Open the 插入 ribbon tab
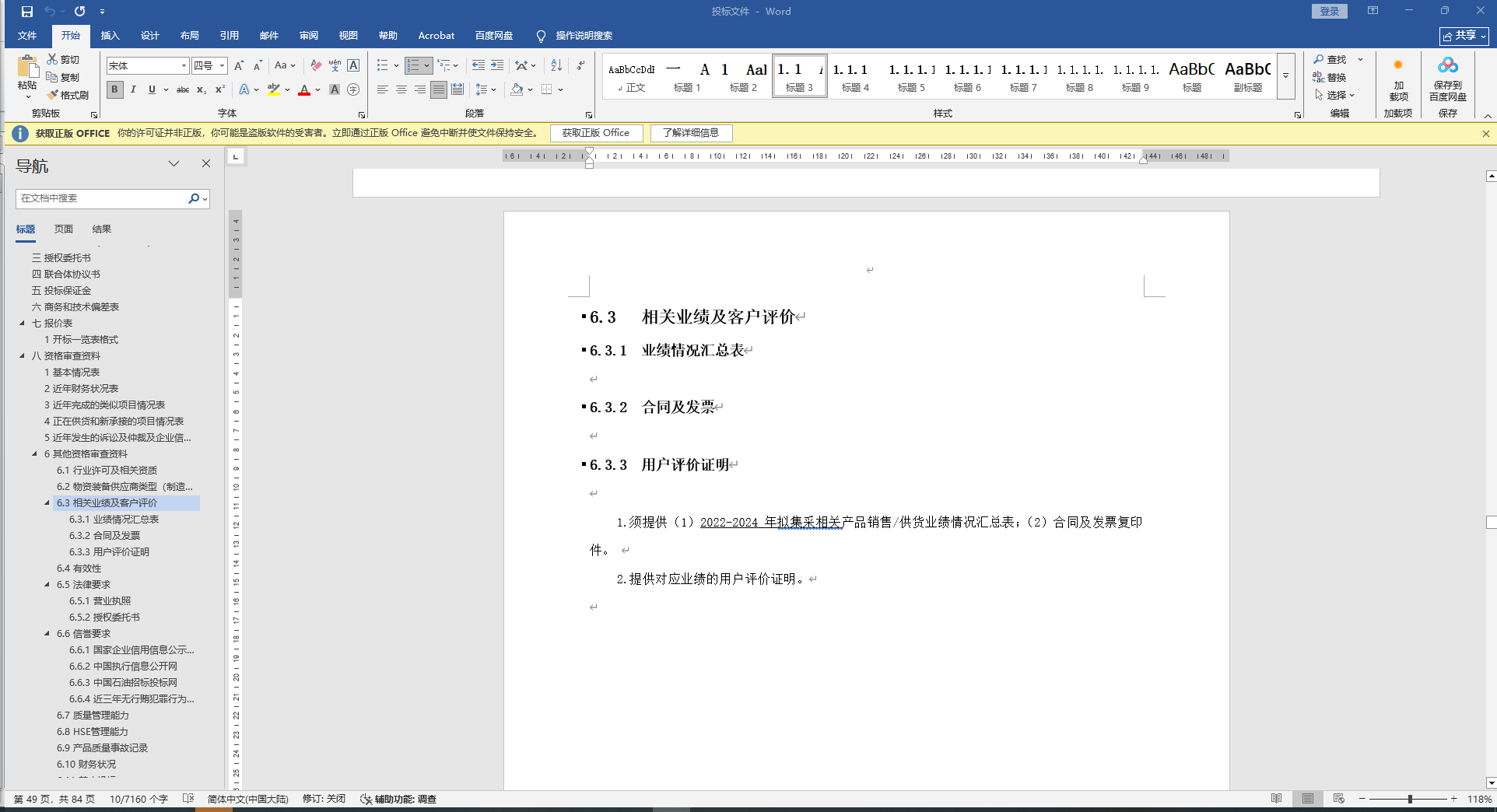Viewport: 1497px width, 812px height. [x=110, y=36]
